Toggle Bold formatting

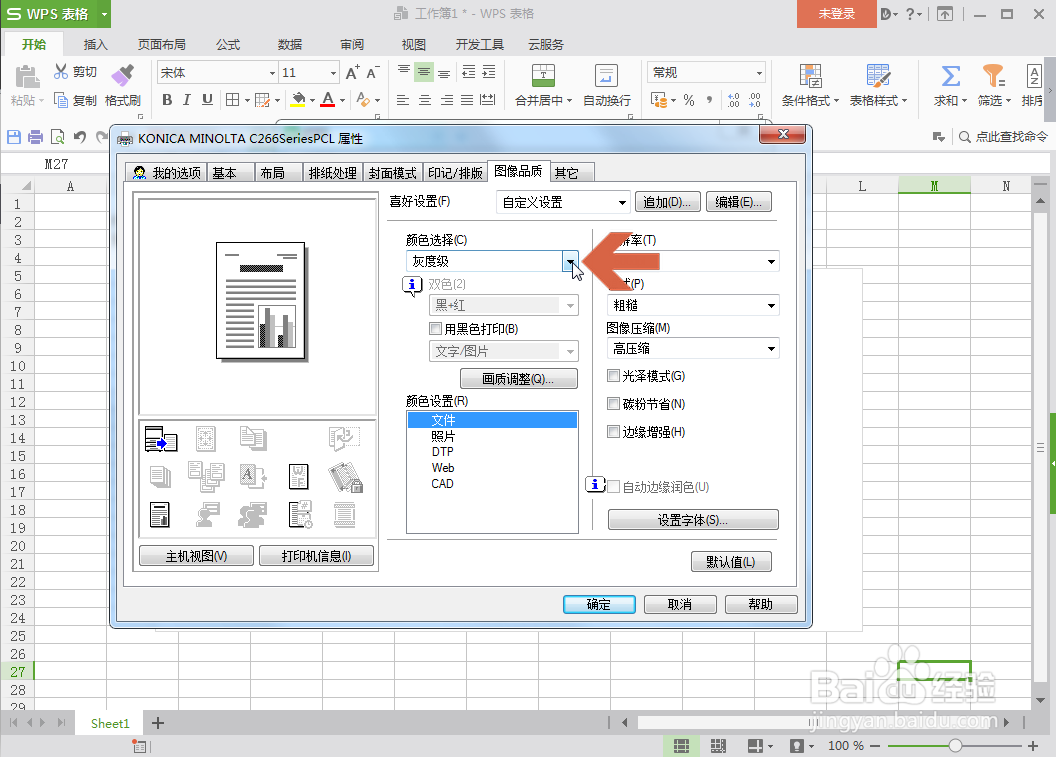(167, 100)
